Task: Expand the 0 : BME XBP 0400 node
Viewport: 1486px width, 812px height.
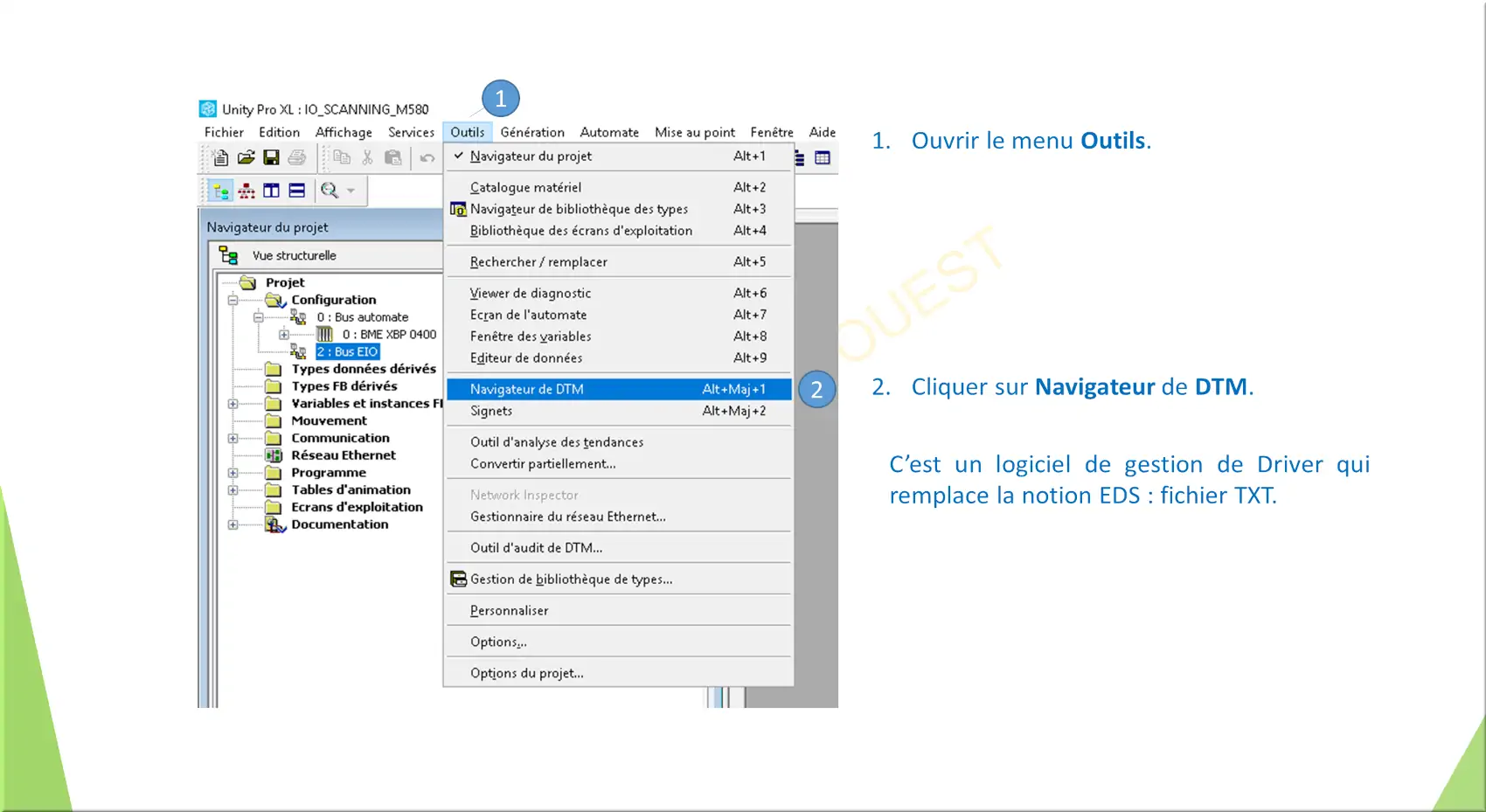Action: point(283,335)
